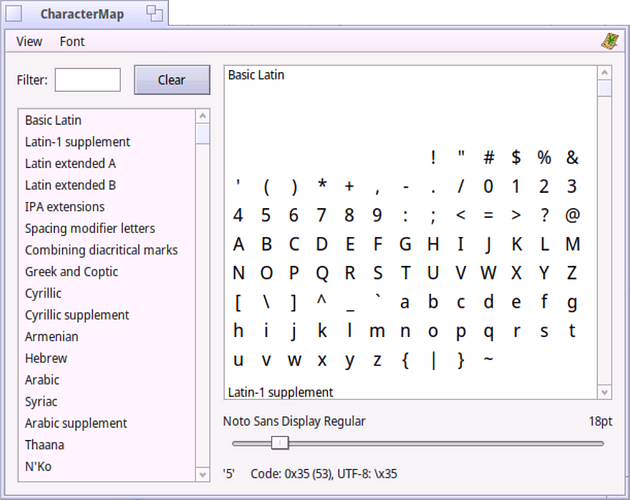Select the '^' caret character
The width and height of the screenshot is (630, 500).
coord(322,299)
